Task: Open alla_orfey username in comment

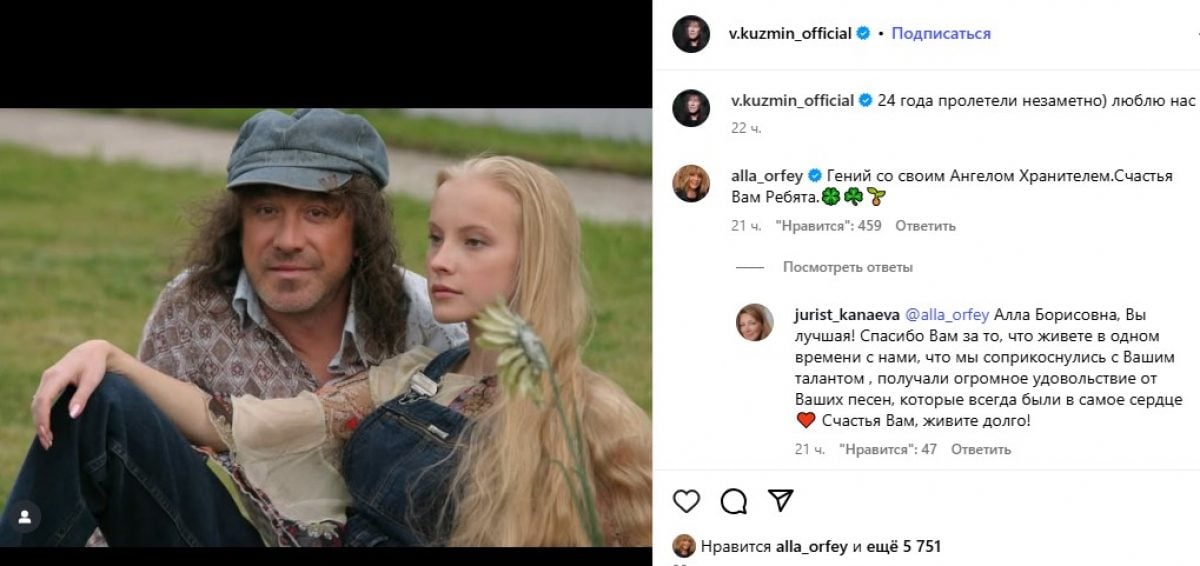Action: (766, 174)
